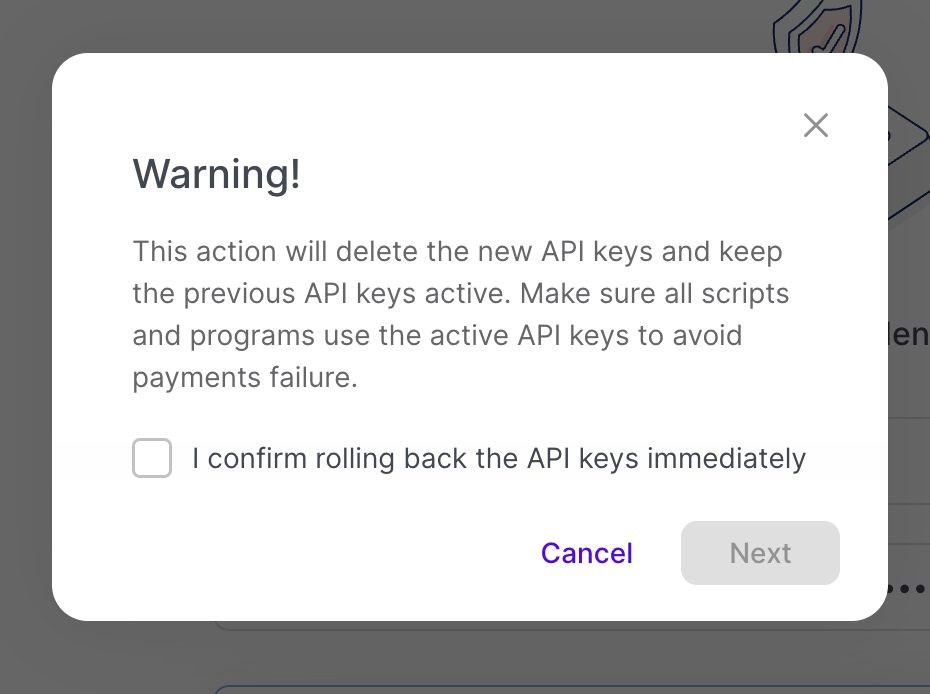Click the word 'immediately' in the checkbox label
Viewport: 930px width, 694px height.
tap(727, 459)
